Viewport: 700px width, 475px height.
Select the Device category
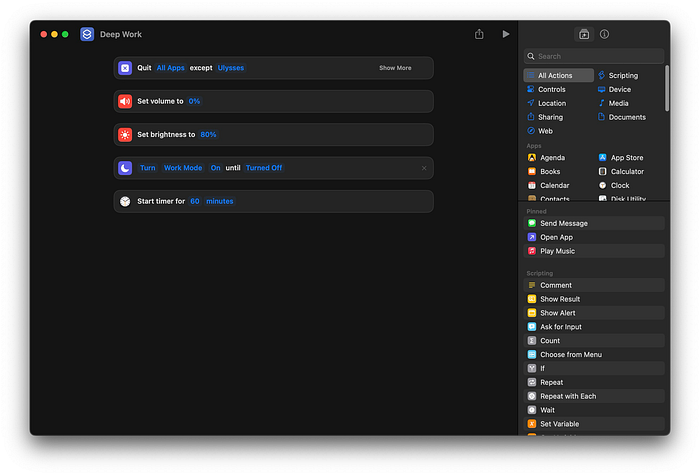pos(615,89)
